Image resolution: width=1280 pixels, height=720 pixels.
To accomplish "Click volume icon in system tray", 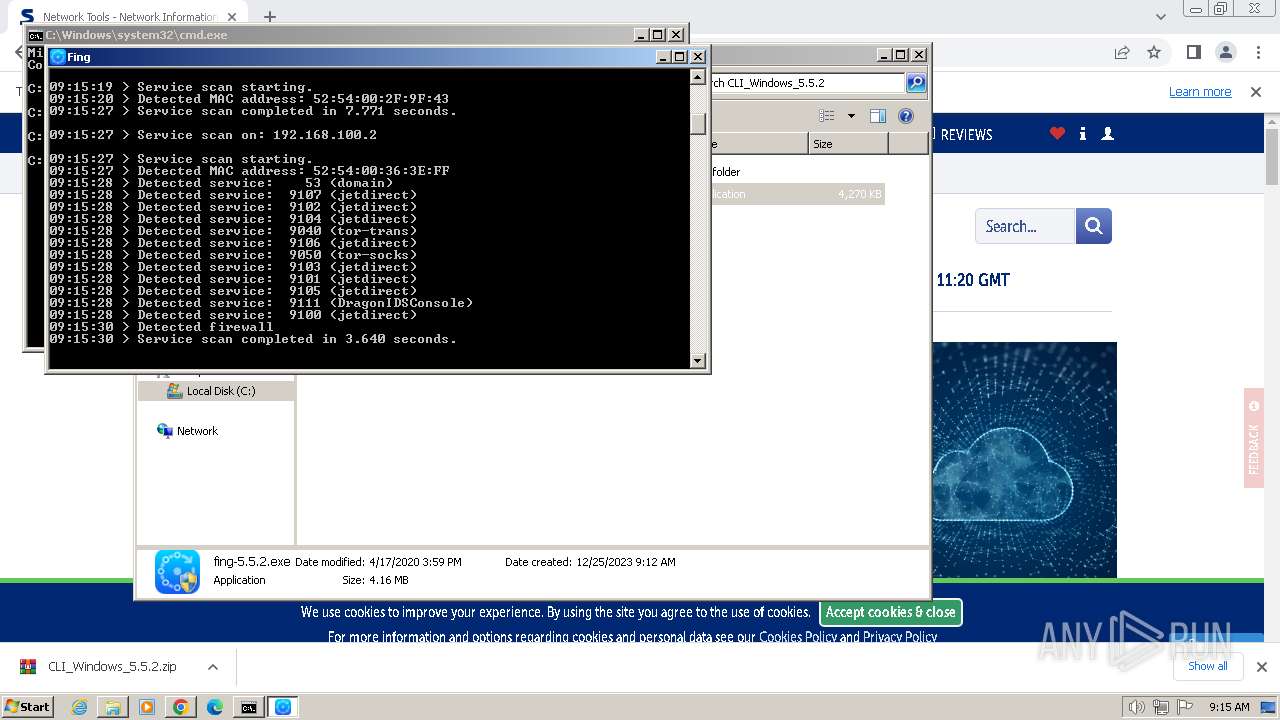I will pyautogui.click(x=1136, y=707).
